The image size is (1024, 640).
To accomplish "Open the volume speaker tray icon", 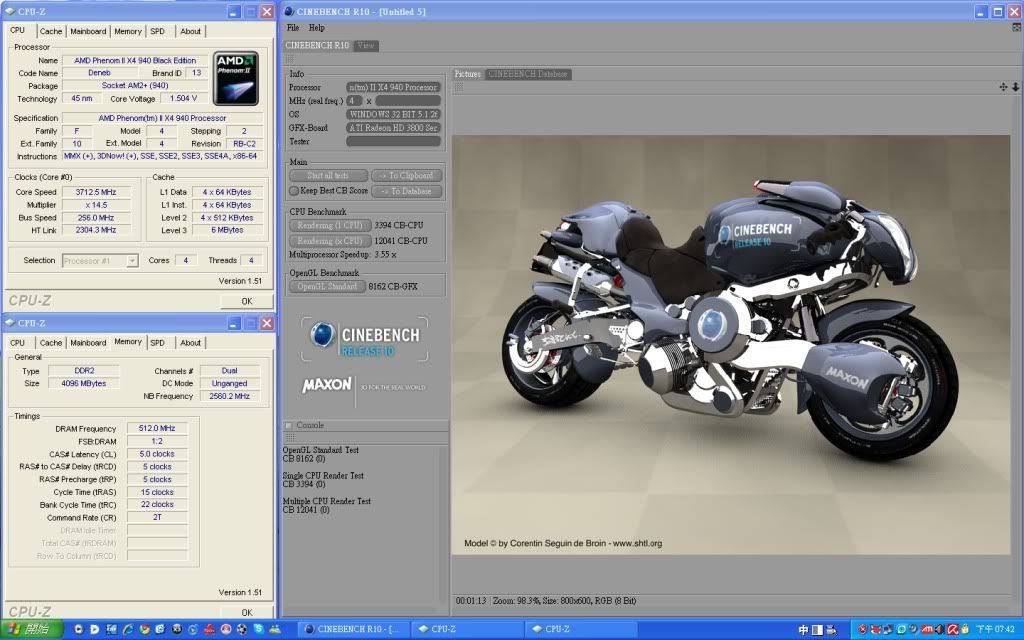I will (x=940, y=629).
